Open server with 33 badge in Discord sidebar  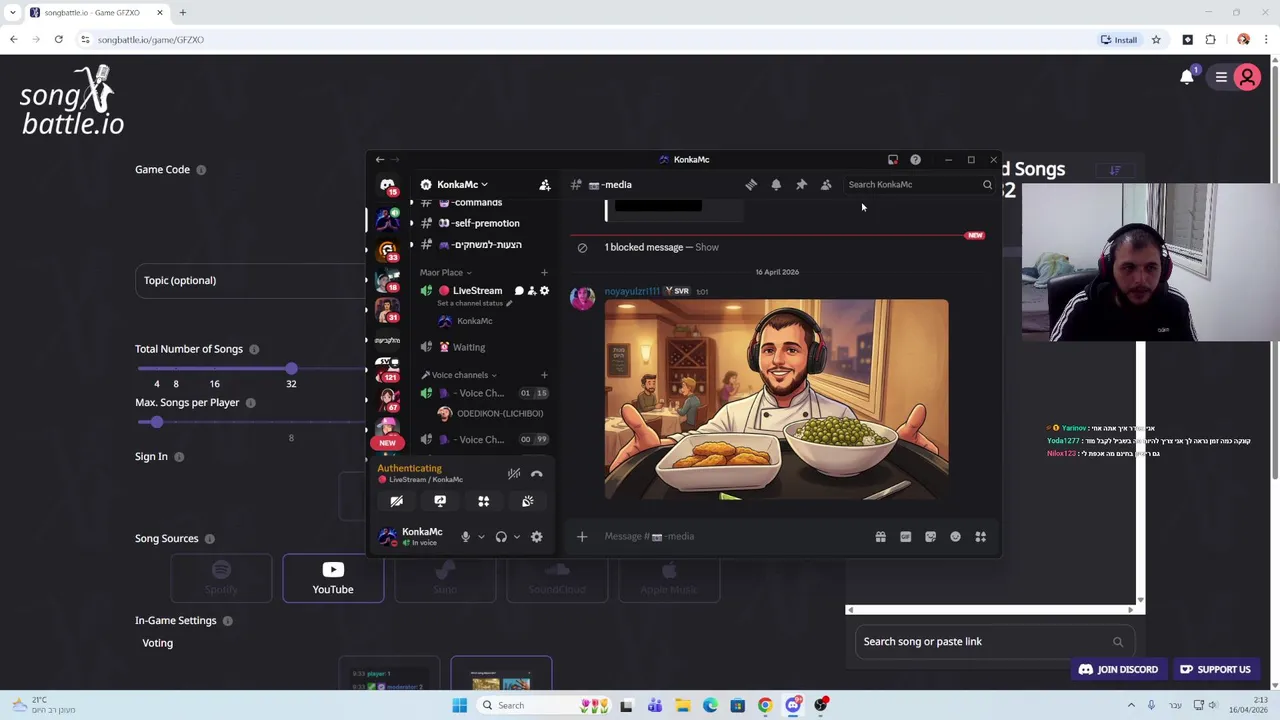click(387, 250)
